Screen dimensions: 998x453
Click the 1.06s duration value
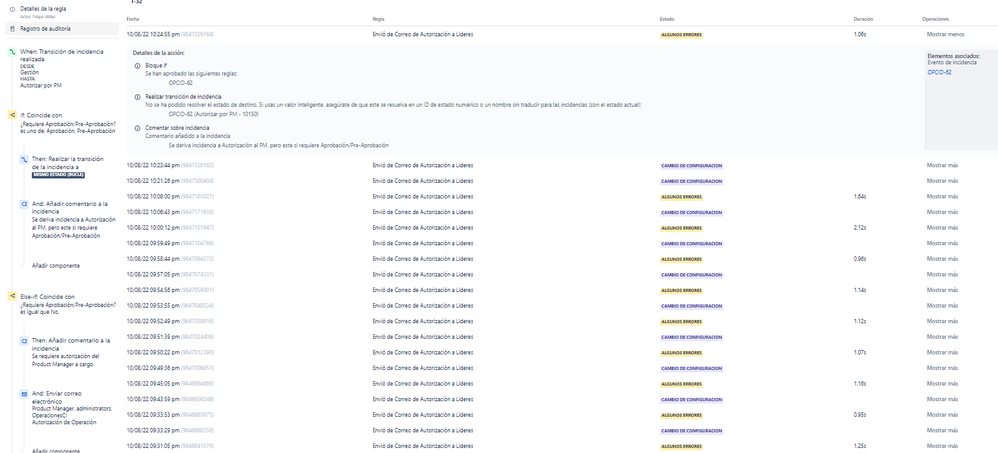tap(859, 34)
